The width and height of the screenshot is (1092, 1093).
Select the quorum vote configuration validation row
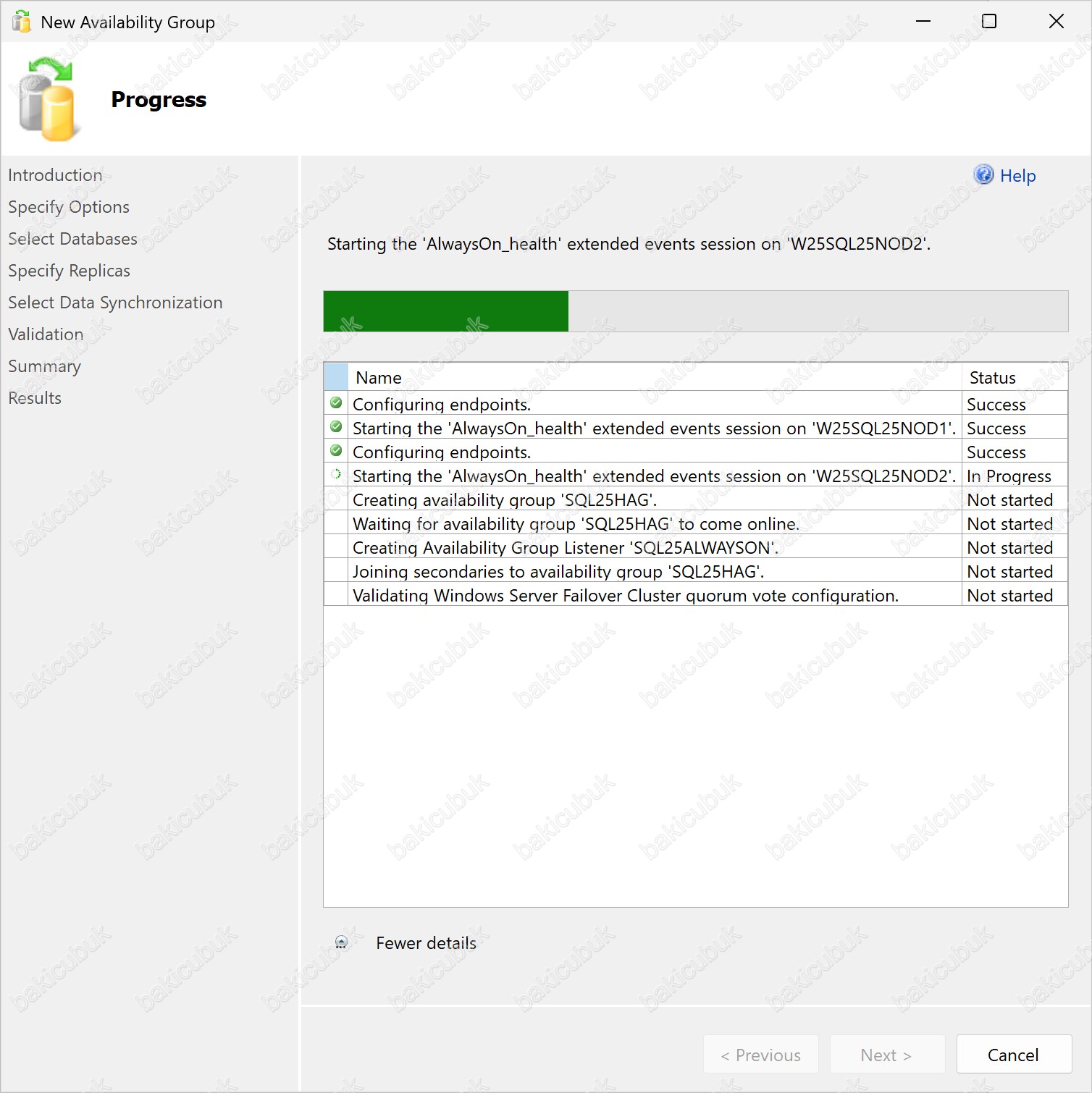tap(625, 596)
